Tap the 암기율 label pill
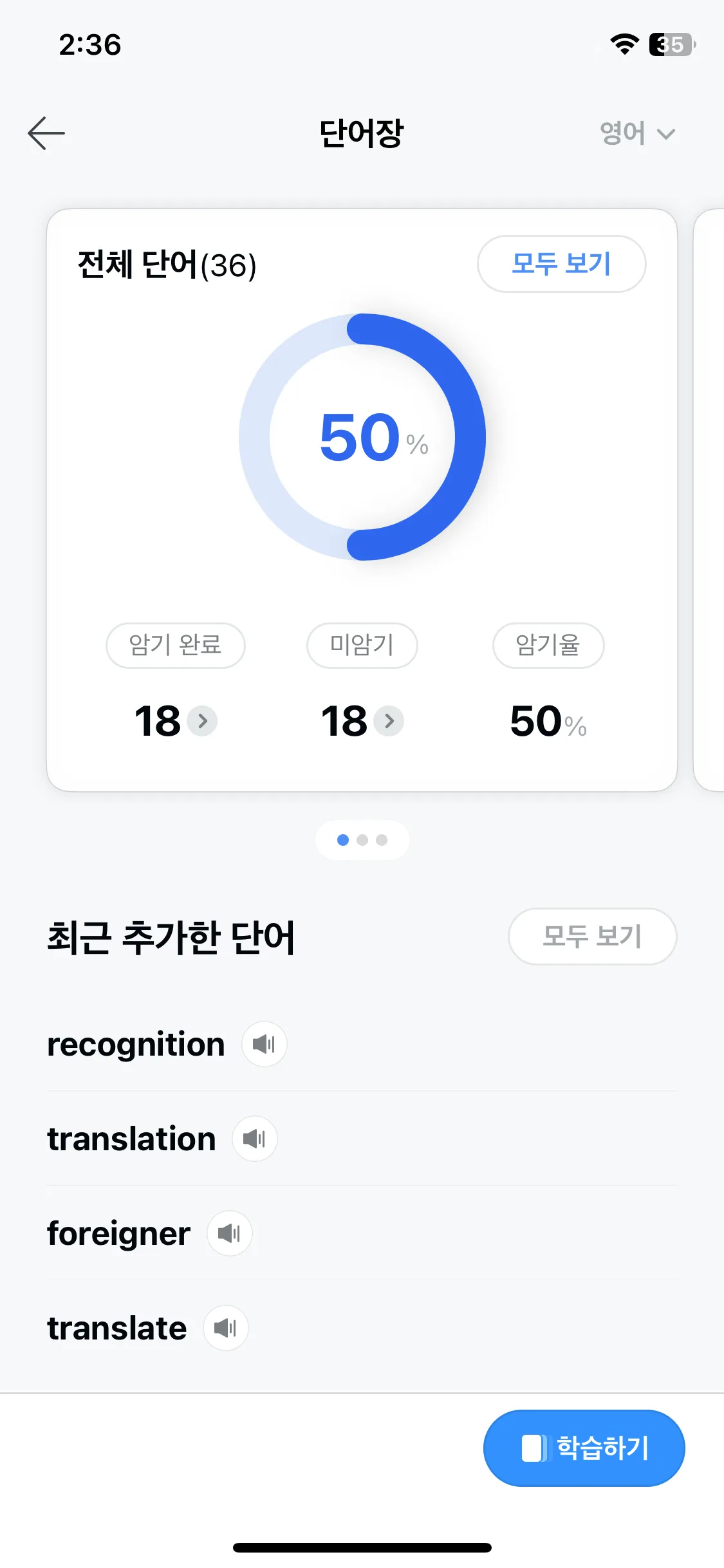 pos(548,645)
